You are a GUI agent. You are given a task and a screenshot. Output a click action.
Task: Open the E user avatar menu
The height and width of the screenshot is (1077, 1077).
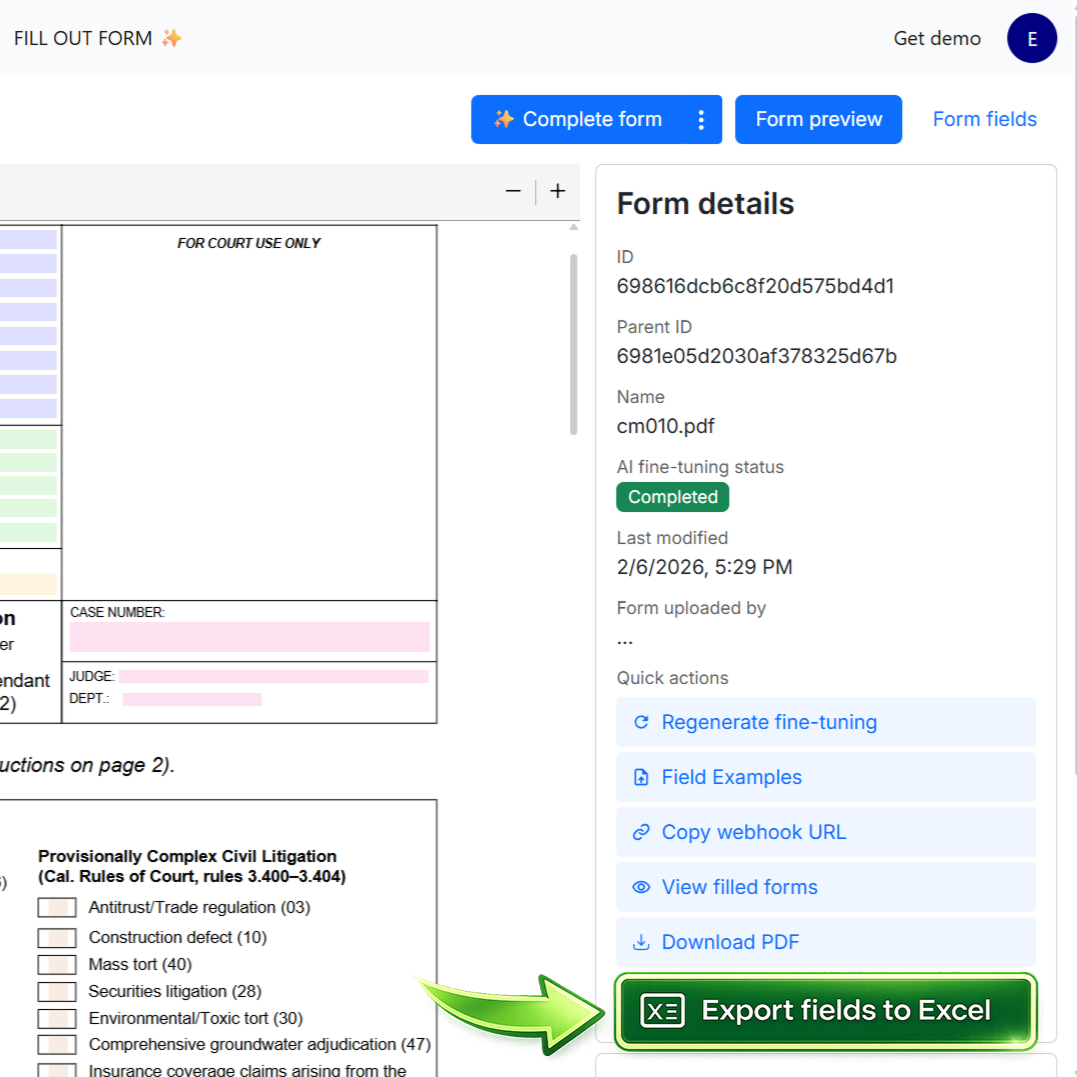tap(1031, 38)
